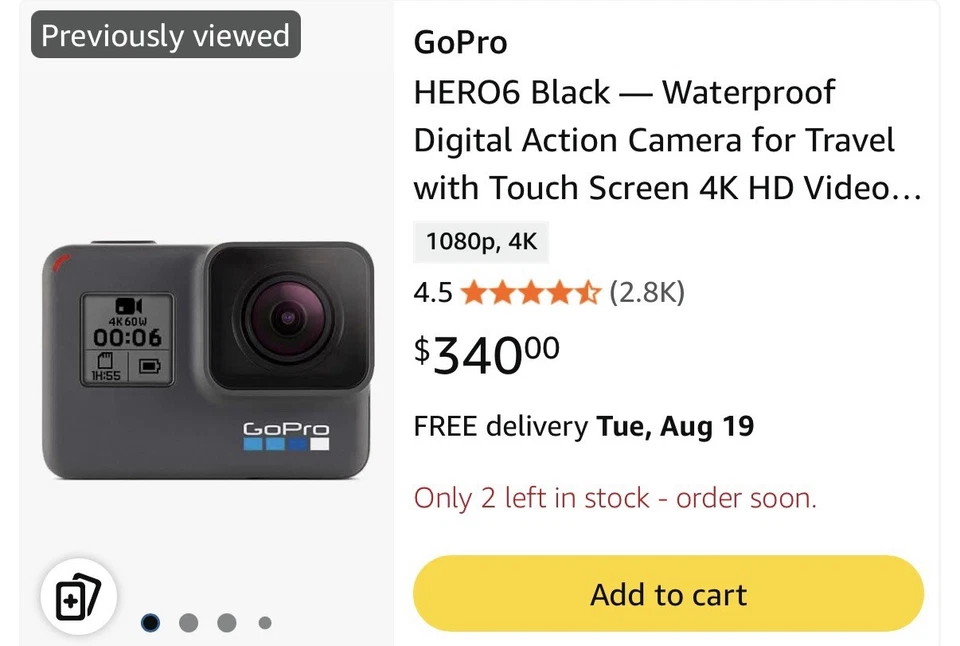
Task: Select the second carousel dot
Action: pos(188,622)
